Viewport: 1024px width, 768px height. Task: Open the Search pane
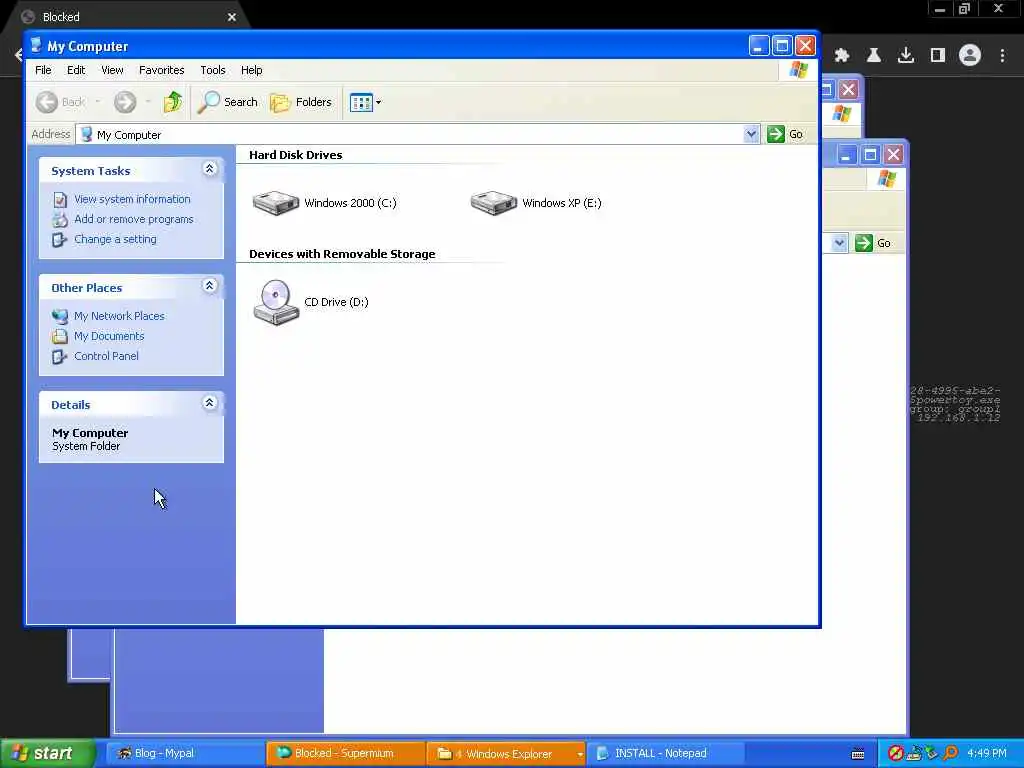point(228,102)
